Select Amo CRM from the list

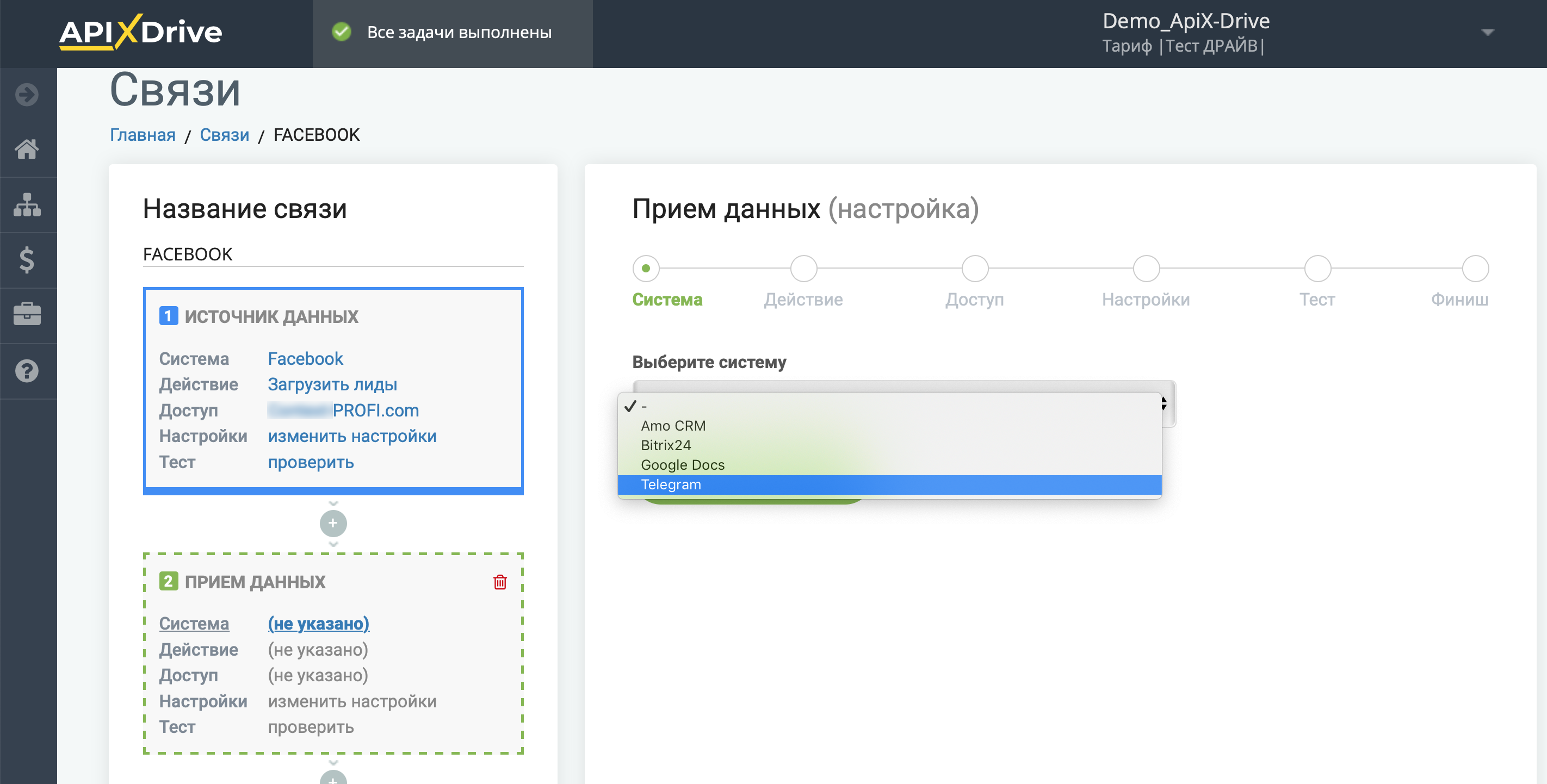[889, 426]
